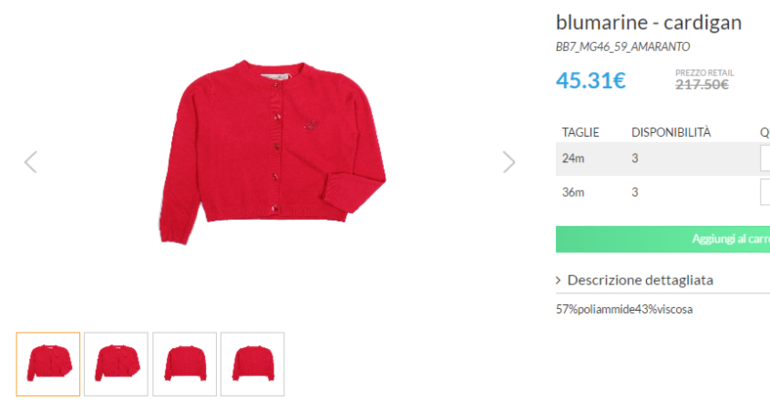Go to the previous product image

click(31, 162)
